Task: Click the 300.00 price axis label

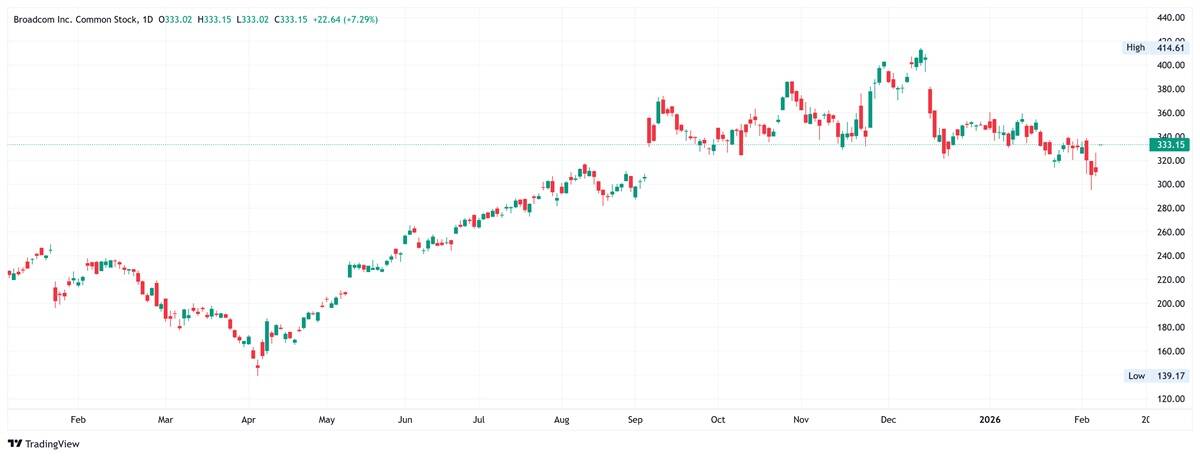Action: click(1170, 185)
